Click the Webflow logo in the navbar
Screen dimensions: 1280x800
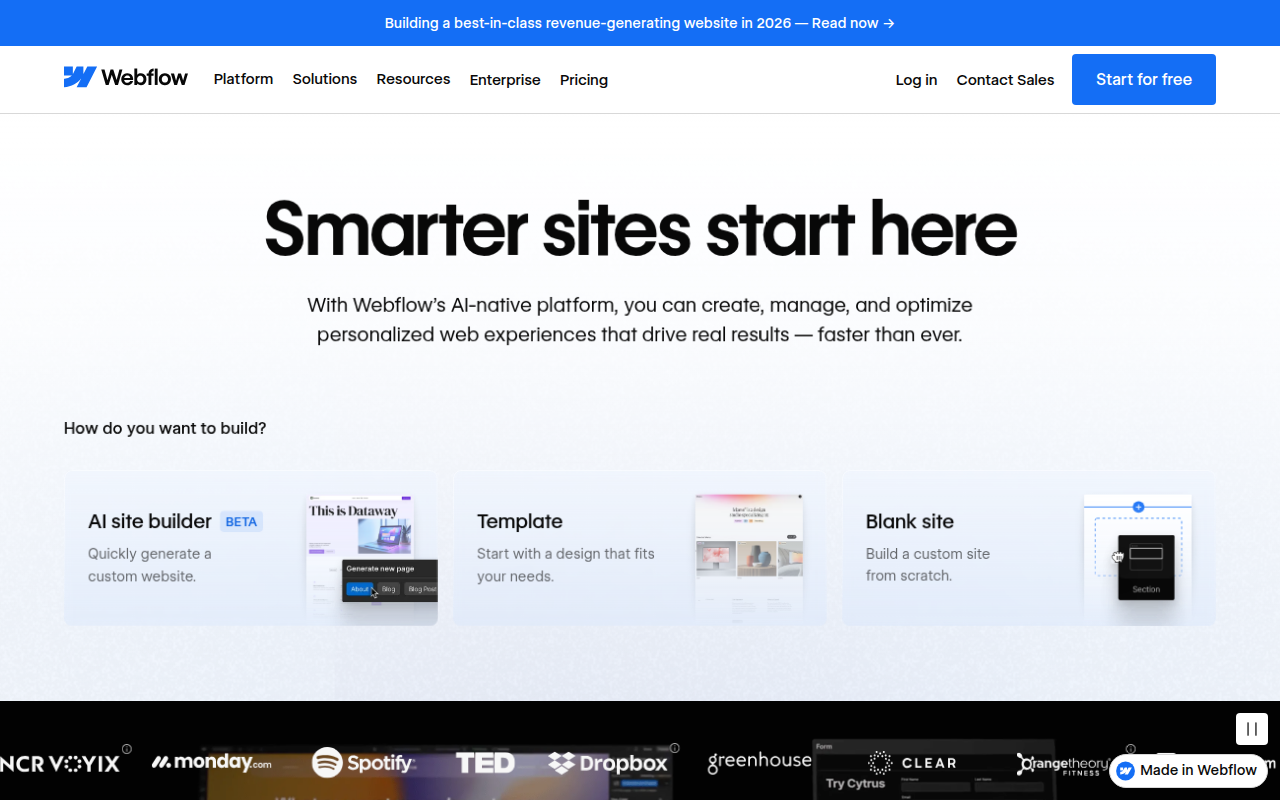point(125,76)
